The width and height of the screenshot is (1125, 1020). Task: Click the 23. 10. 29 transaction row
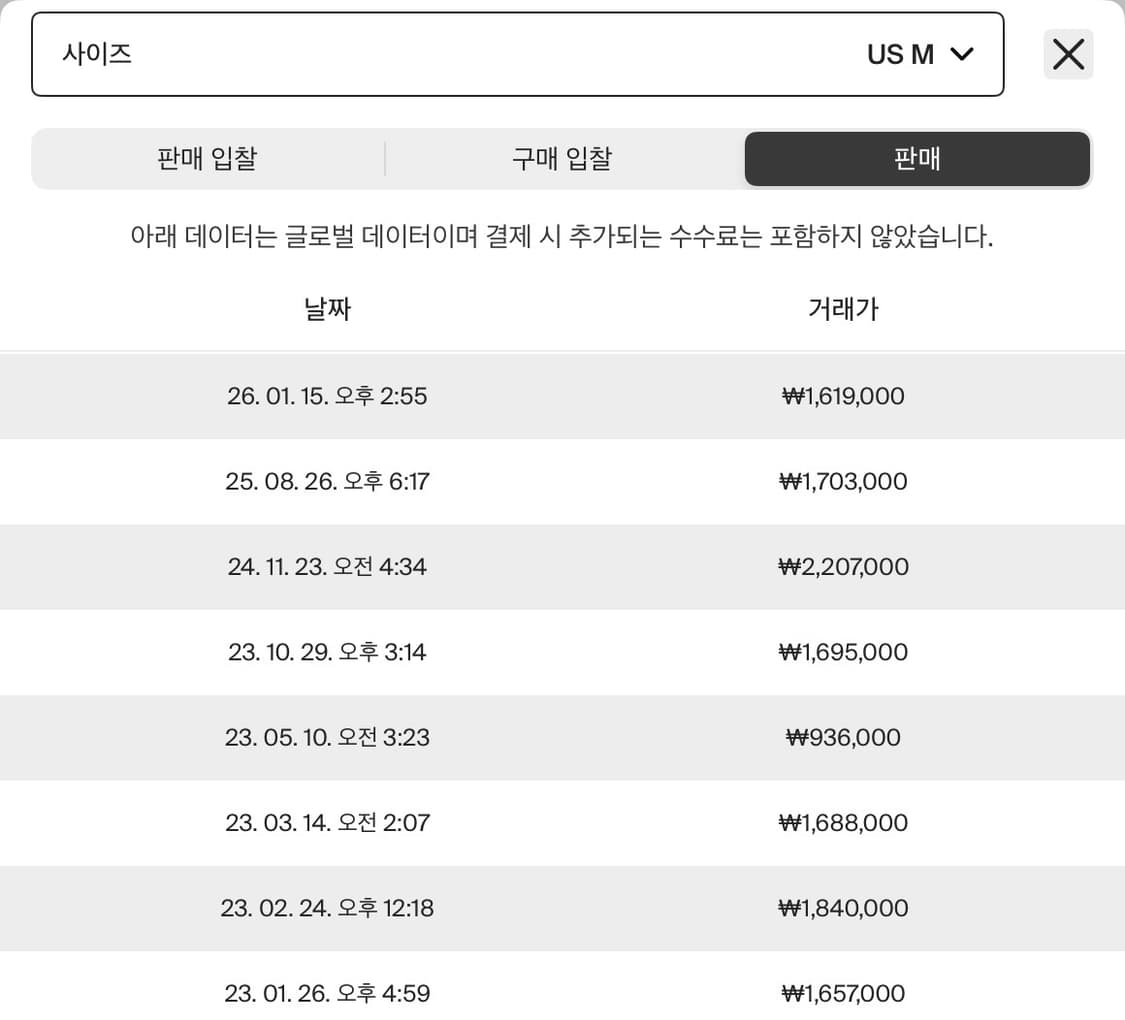(327, 653)
